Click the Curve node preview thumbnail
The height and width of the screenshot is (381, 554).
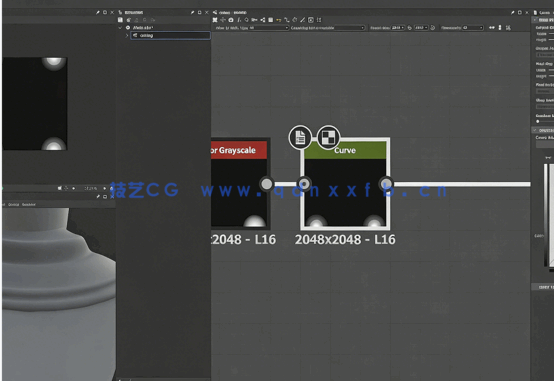(345, 192)
